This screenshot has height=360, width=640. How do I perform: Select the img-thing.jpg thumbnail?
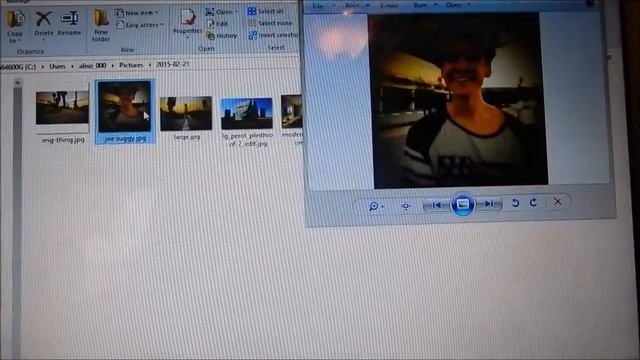click(x=62, y=108)
